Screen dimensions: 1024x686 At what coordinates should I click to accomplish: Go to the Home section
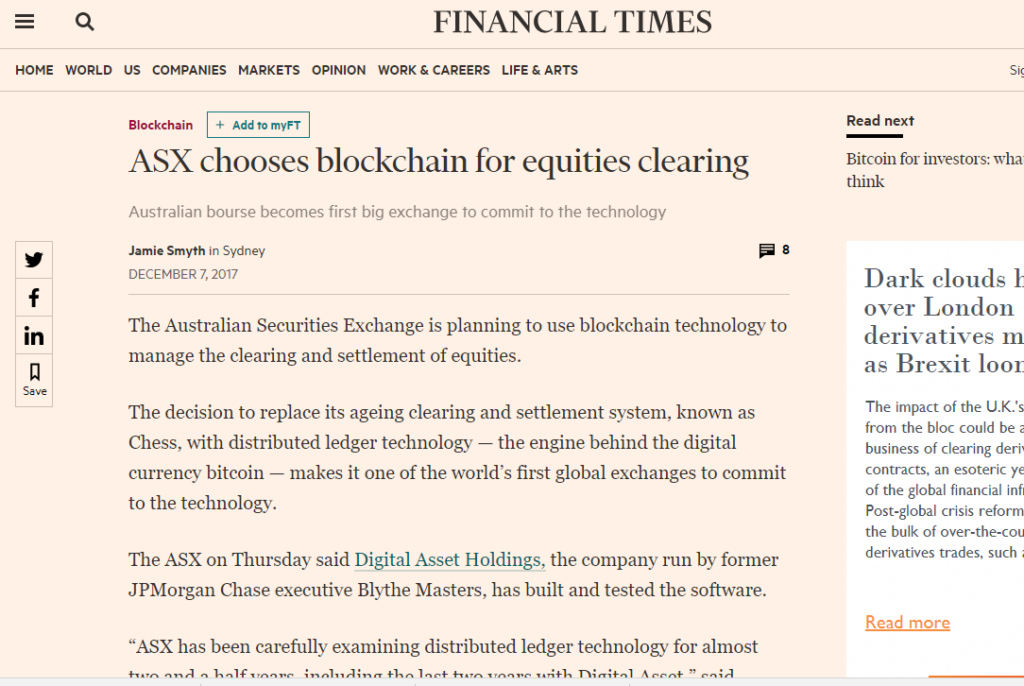(35, 70)
